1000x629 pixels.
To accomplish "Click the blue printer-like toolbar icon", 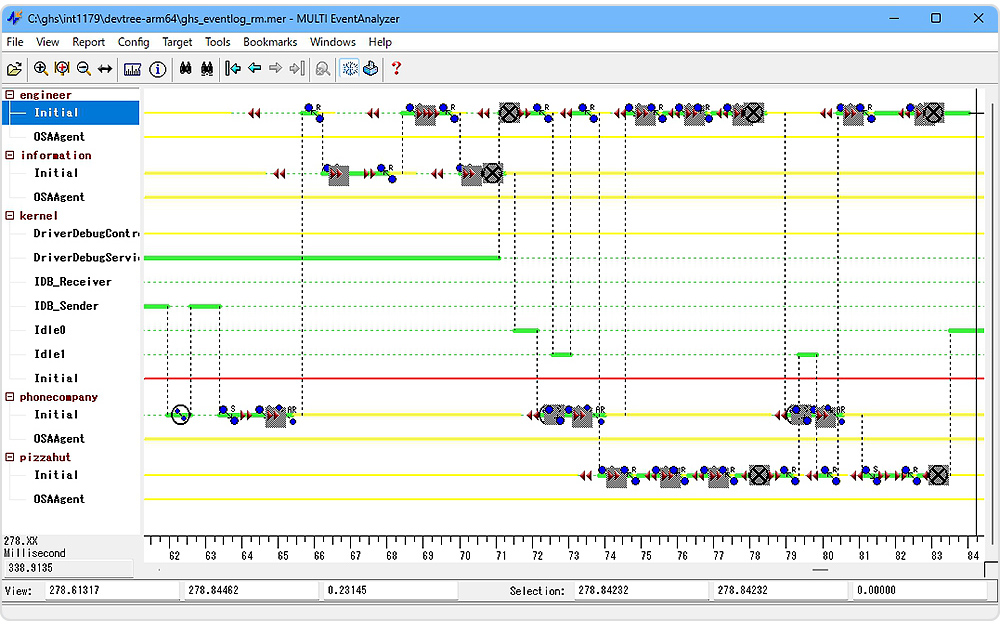I will pyautogui.click(x=371, y=68).
